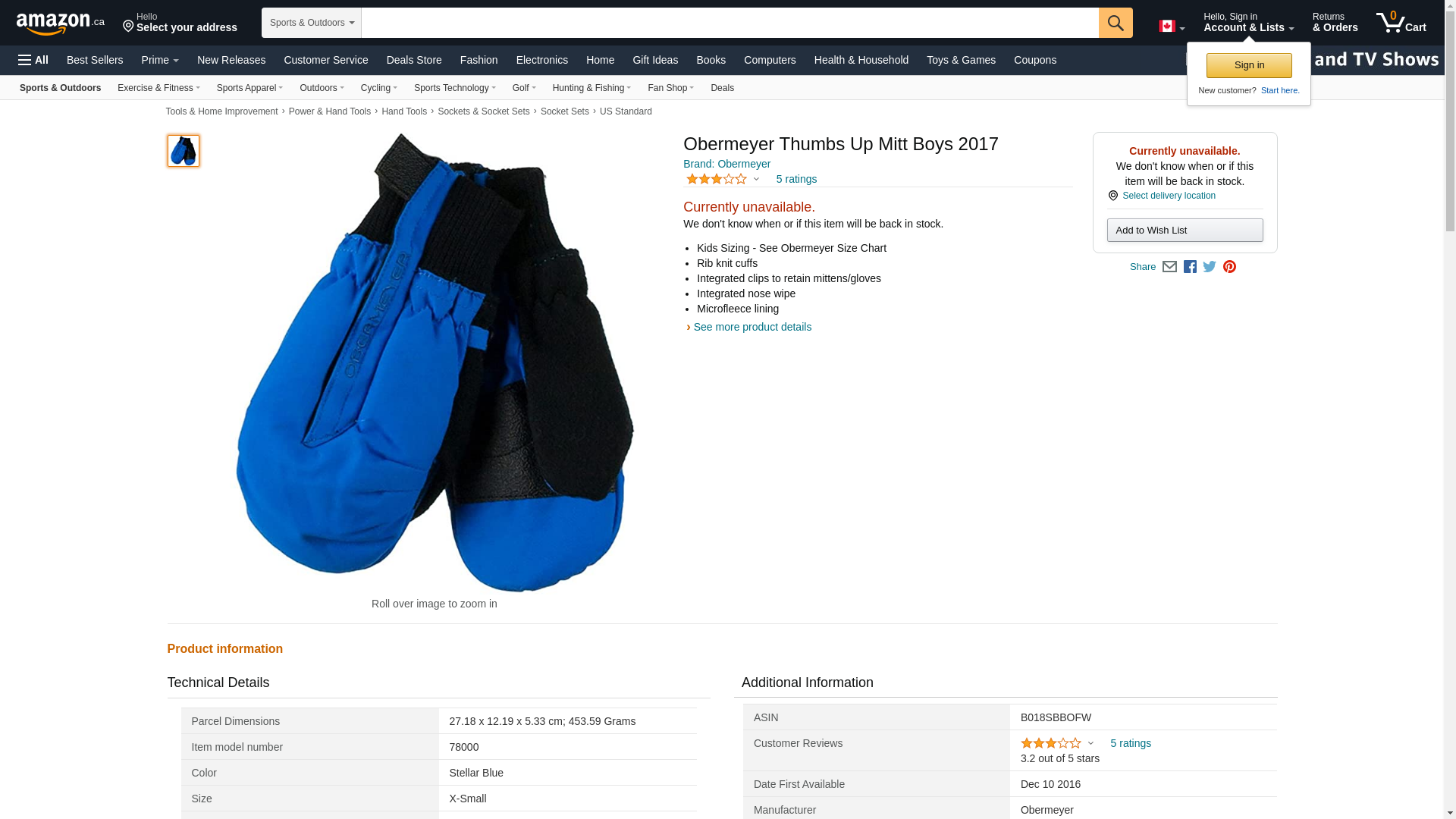Open the Exercise & Fitness submenu
1456x819 pixels.
pos(158,88)
